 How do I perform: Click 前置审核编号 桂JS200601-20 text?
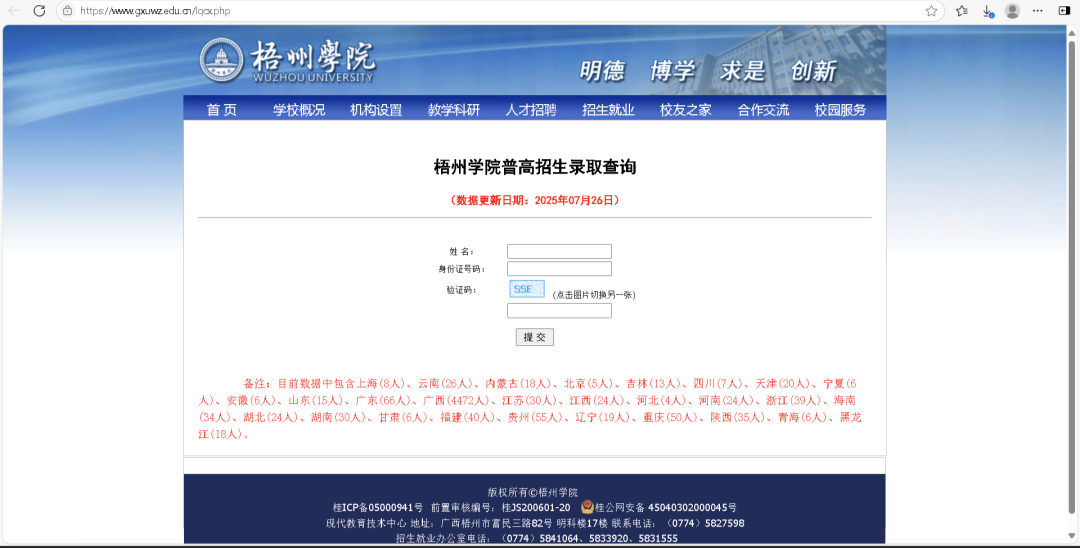click(501, 507)
